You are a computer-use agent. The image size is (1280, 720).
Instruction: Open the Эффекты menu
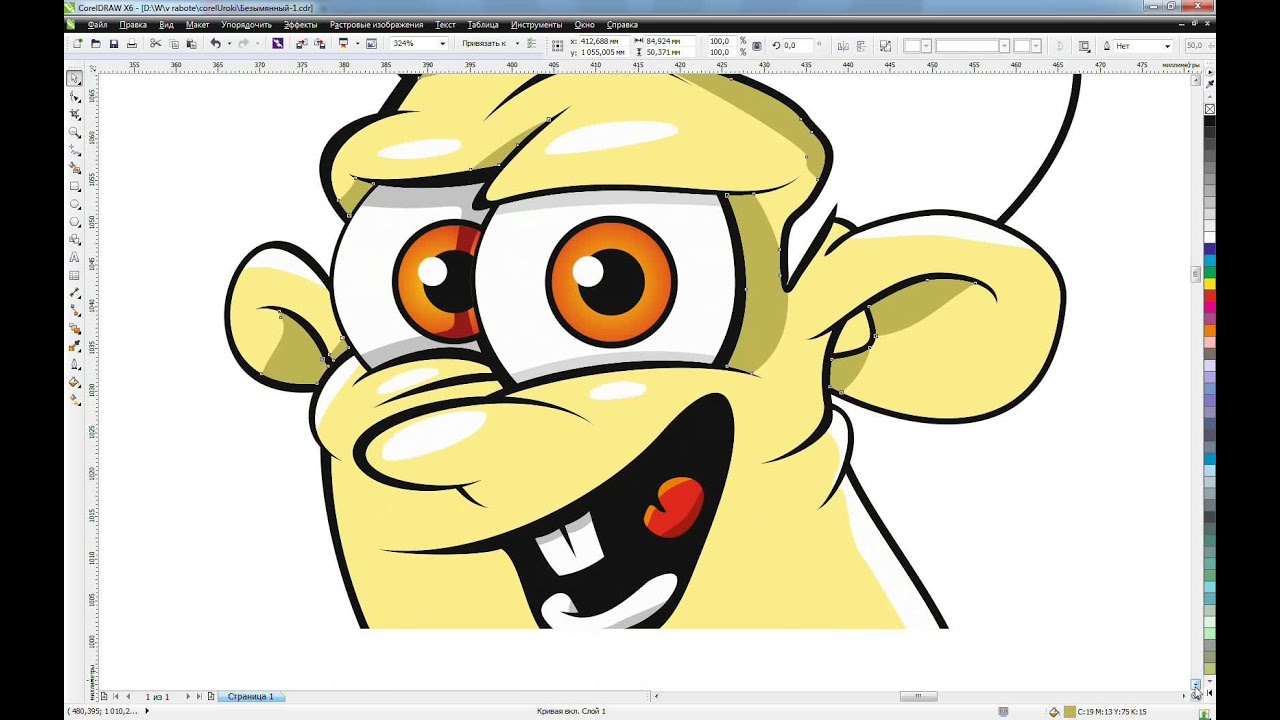point(300,24)
